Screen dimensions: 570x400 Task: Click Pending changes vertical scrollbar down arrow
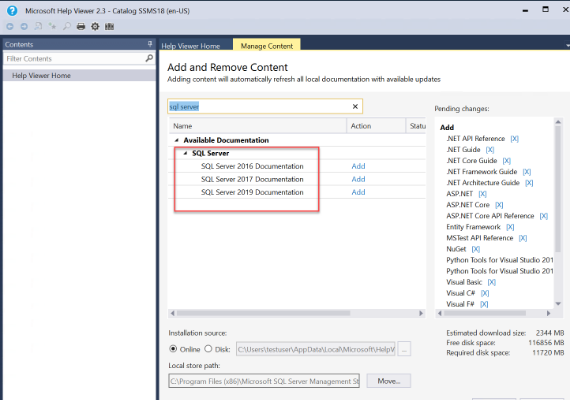click(x=558, y=304)
